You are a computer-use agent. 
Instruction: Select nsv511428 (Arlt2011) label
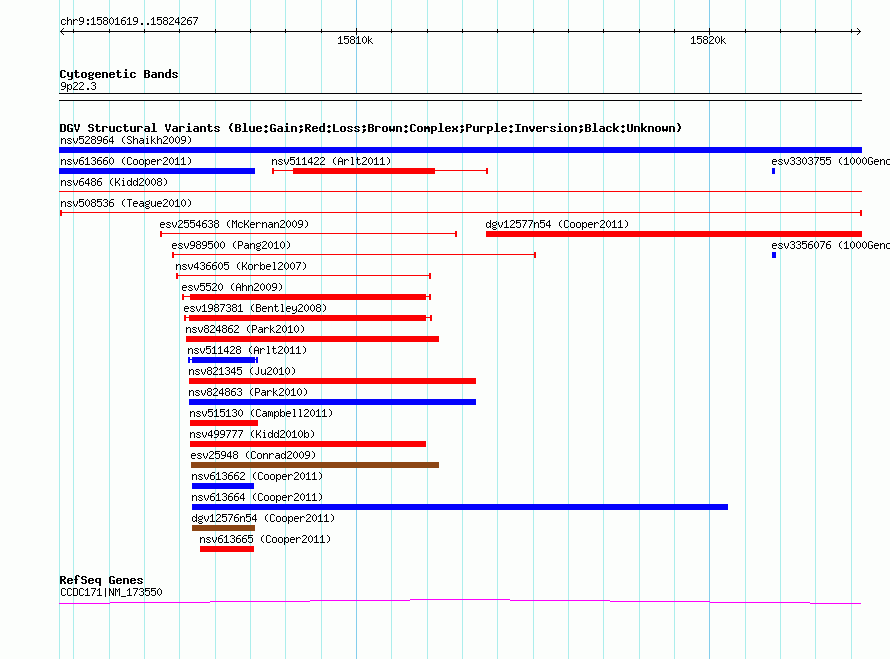pos(247,350)
